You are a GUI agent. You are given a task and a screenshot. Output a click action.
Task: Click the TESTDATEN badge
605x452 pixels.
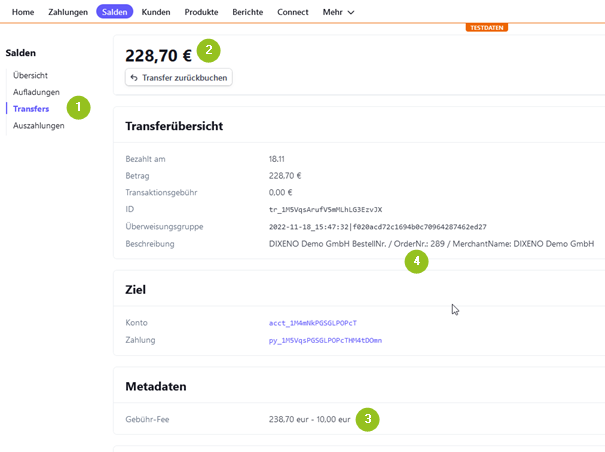487,27
